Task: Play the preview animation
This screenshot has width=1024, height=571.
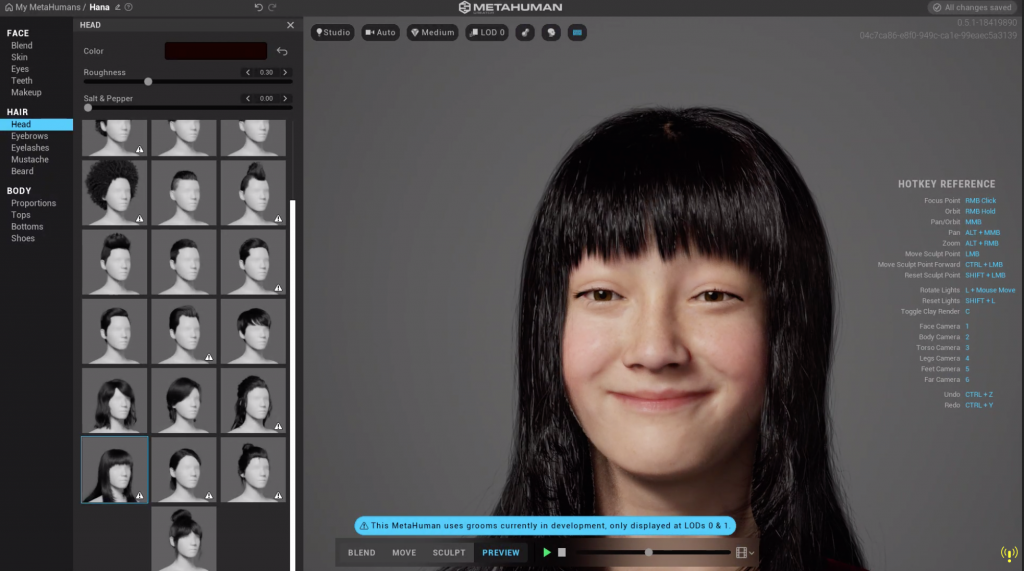Action: (547, 553)
